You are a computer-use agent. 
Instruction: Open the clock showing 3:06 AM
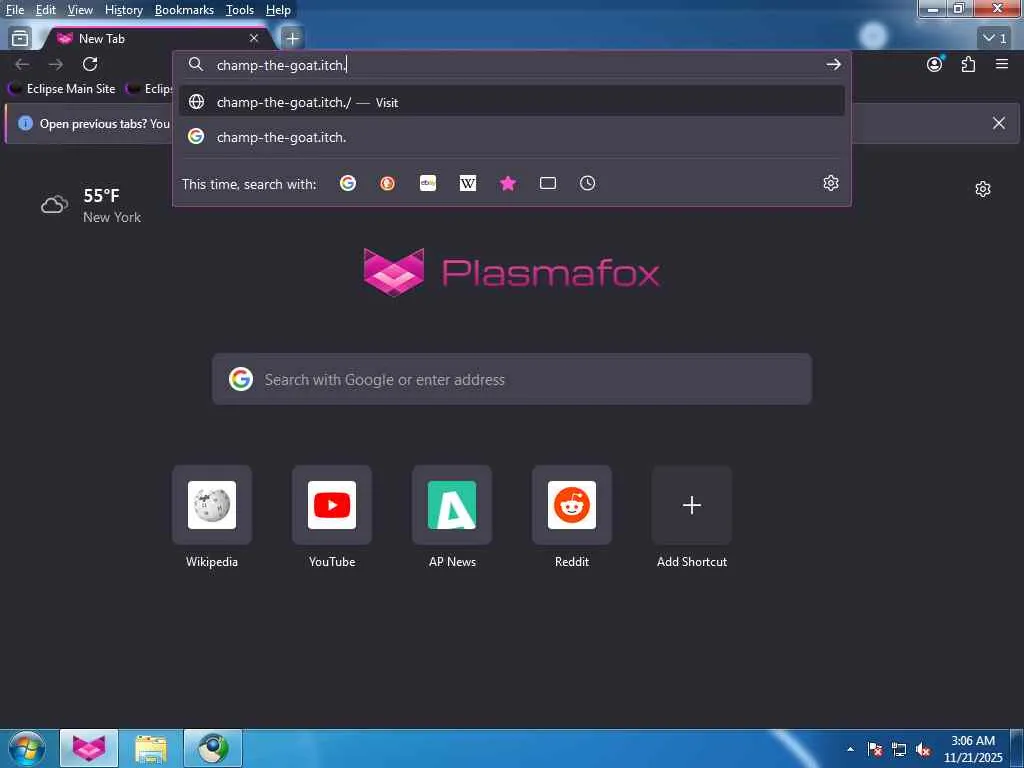click(x=973, y=749)
